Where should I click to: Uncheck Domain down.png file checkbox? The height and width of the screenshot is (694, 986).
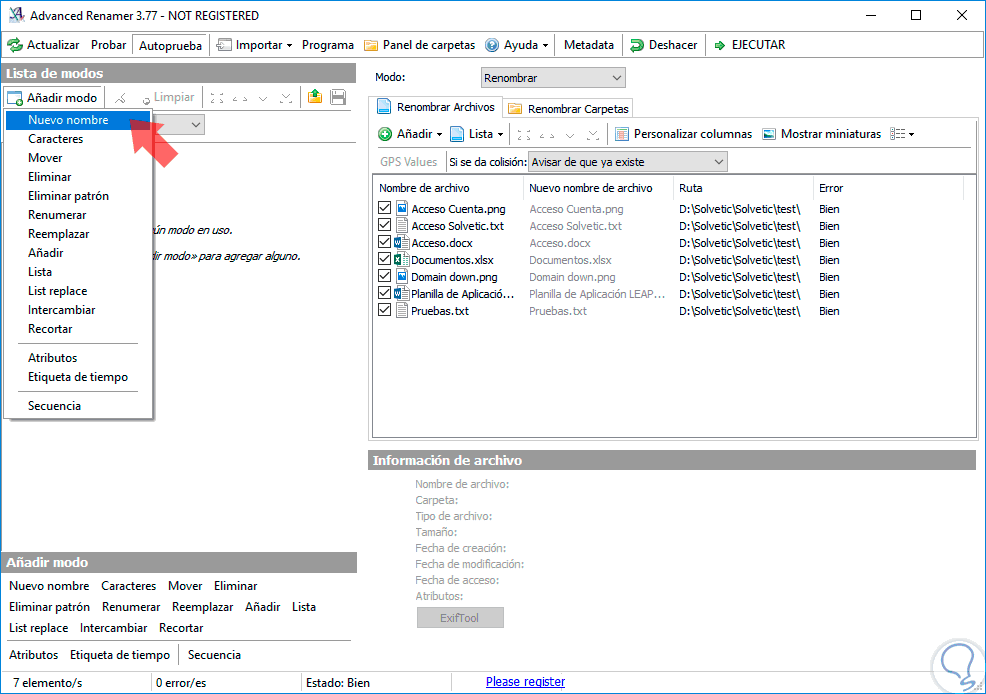pyautogui.click(x=385, y=276)
